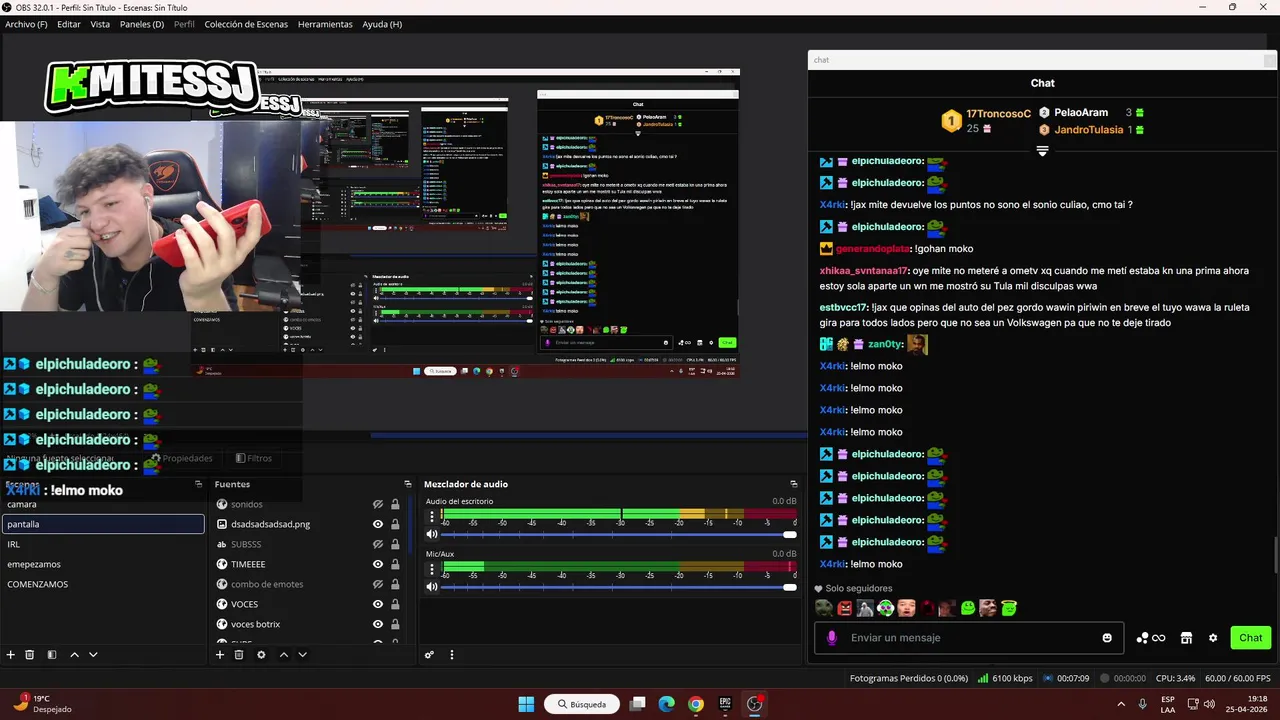
Task: Remove selected scene with the trash icon
Action: [x=30, y=655]
